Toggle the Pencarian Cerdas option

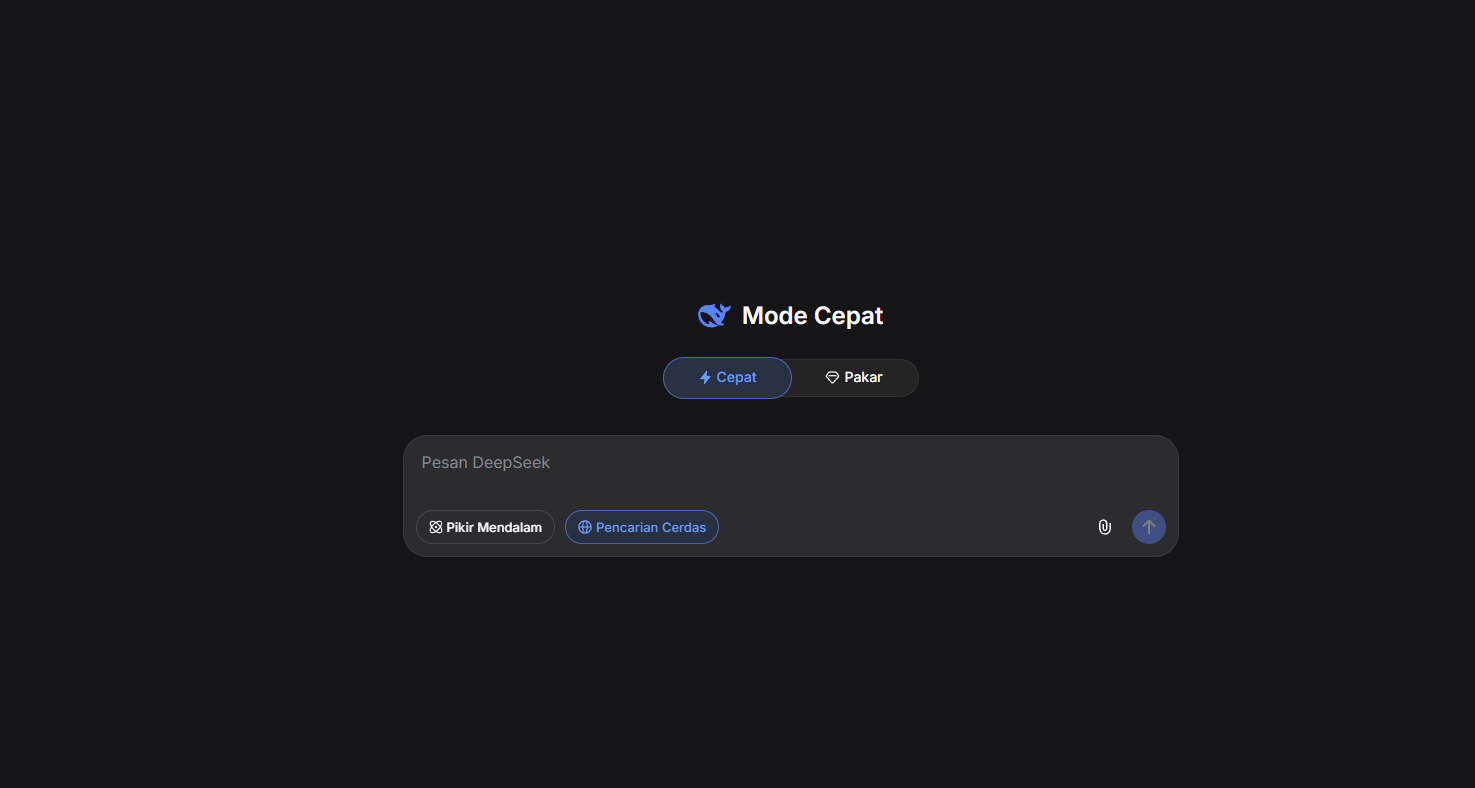tap(641, 527)
